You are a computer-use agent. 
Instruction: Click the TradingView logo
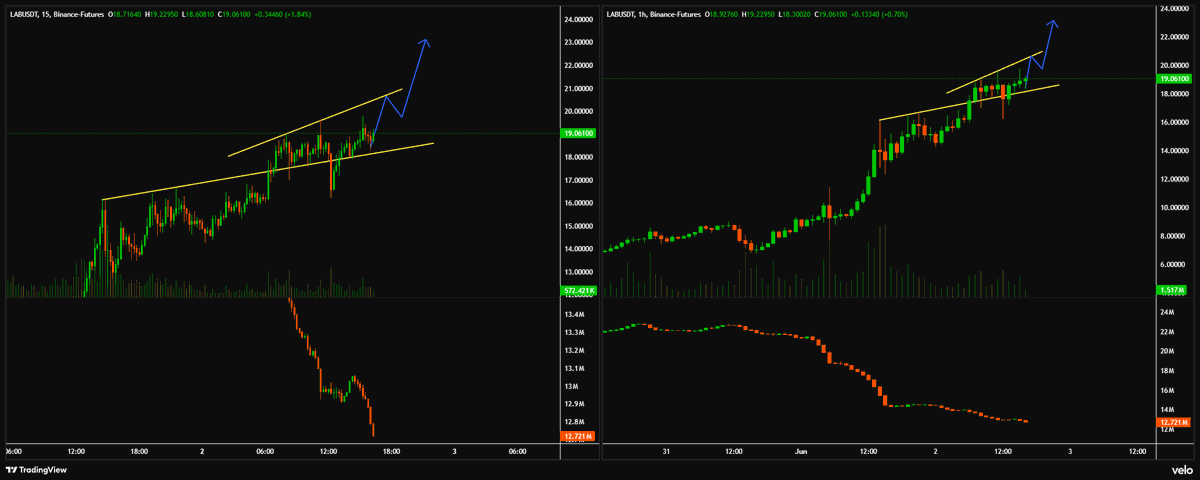(x=37, y=470)
